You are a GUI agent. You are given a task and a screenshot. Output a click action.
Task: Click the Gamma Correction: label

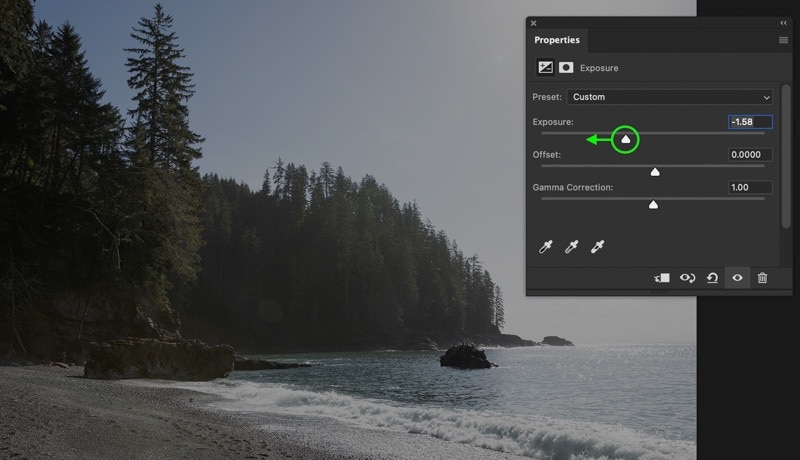573,187
